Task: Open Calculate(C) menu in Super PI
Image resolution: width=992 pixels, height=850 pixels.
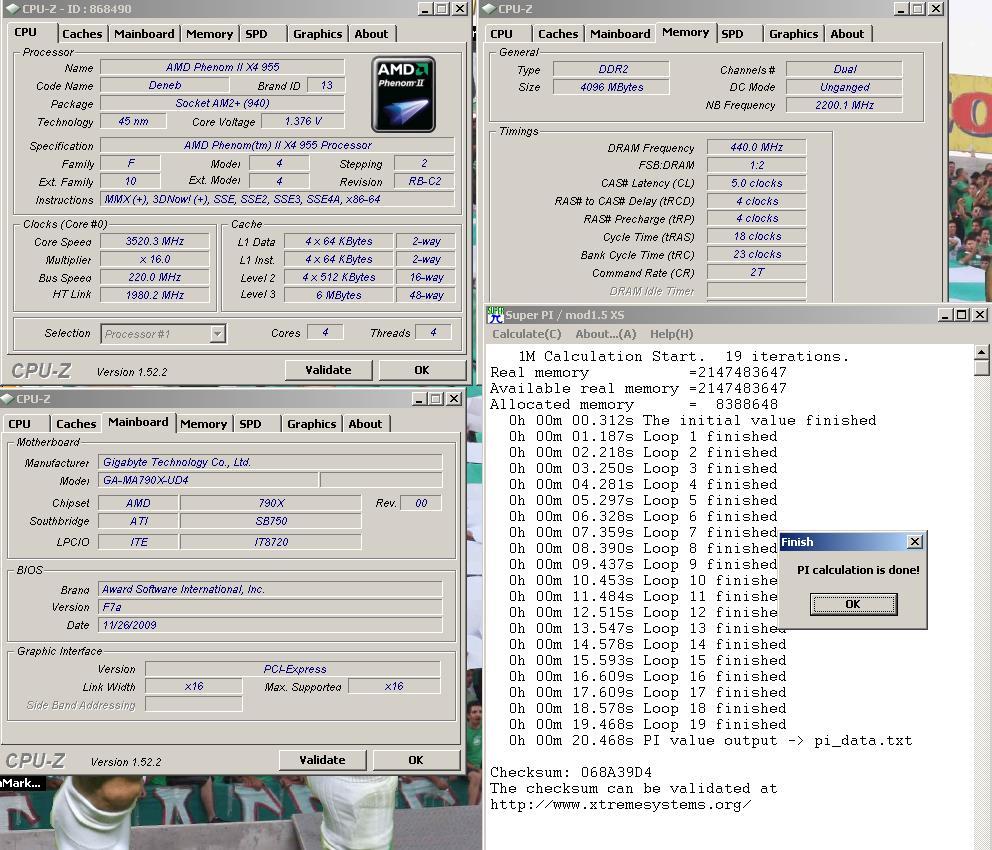Action: coord(526,334)
